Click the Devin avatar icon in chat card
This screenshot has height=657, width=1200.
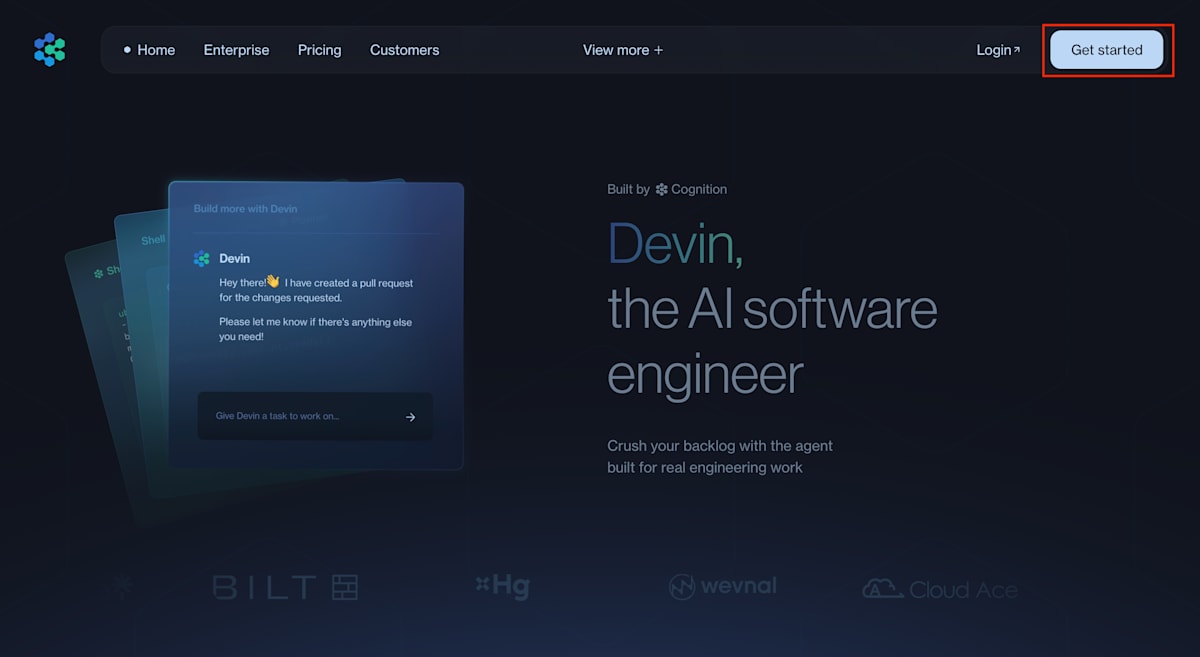point(202,259)
